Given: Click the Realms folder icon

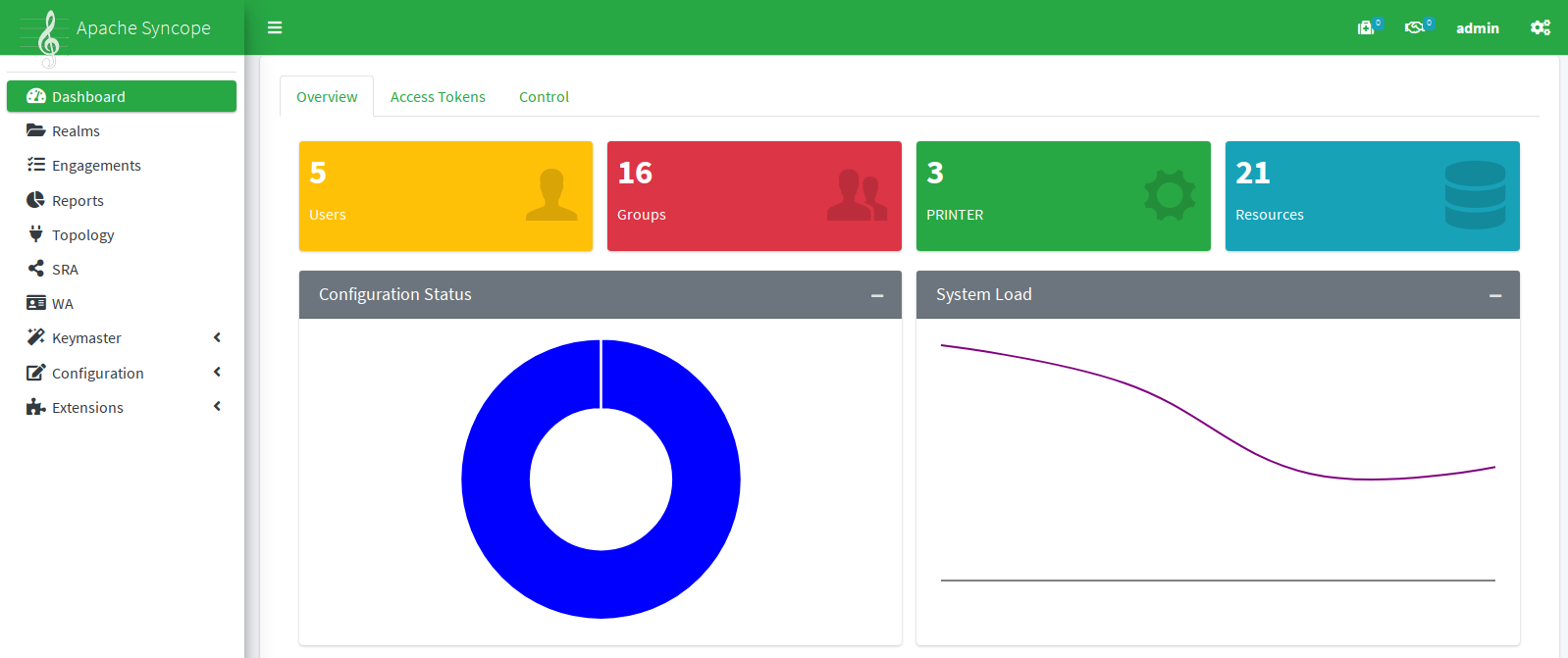Looking at the screenshot, I should point(36,130).
